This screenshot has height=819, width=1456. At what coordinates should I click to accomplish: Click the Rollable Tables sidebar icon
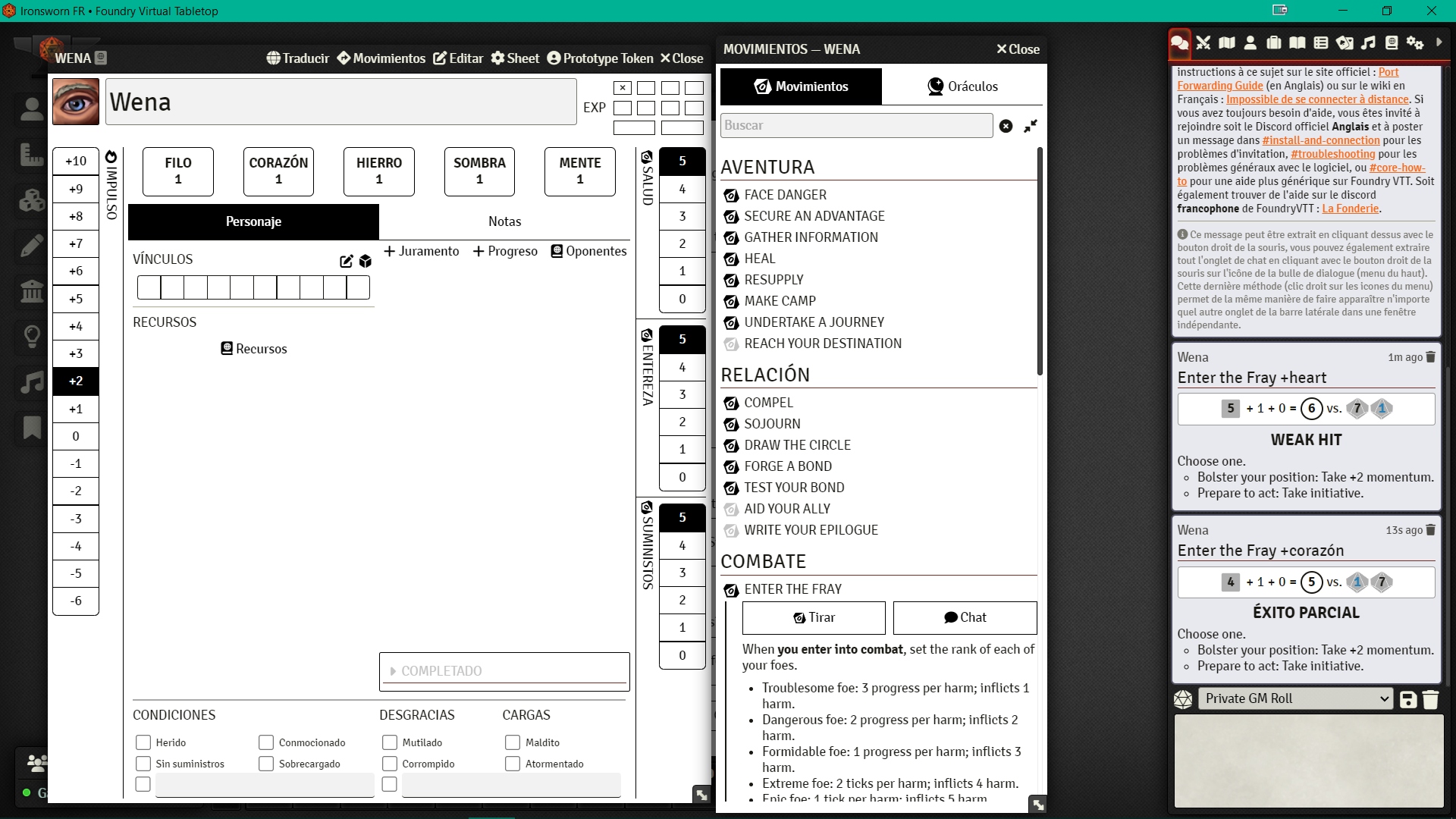pyautogui.click(x=1321, y=43)
